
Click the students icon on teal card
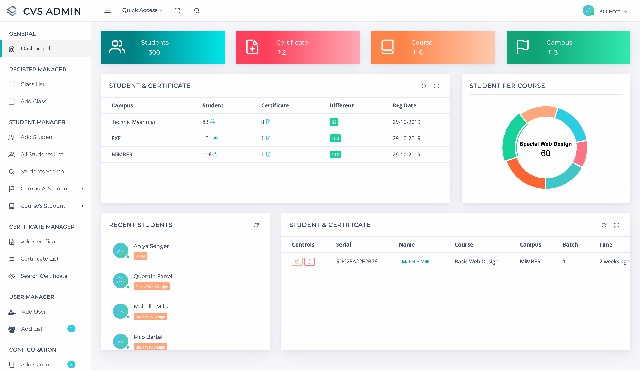(x=117, y=47)
